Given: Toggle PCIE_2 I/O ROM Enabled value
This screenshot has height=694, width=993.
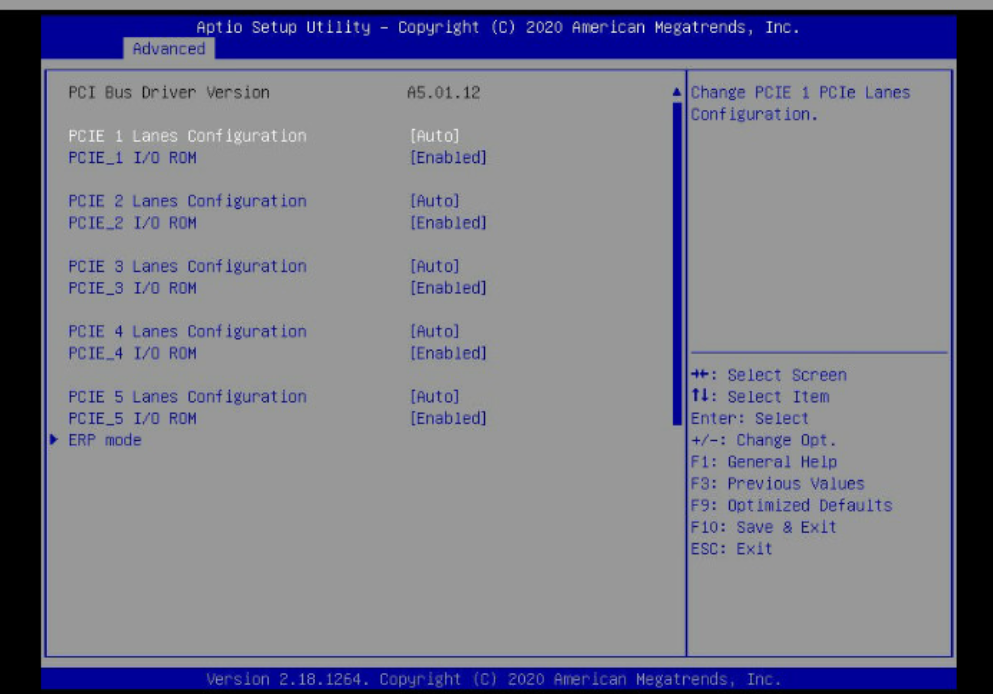Looking at the screenshot, I should pyautogui.click(x=448, y=223).
